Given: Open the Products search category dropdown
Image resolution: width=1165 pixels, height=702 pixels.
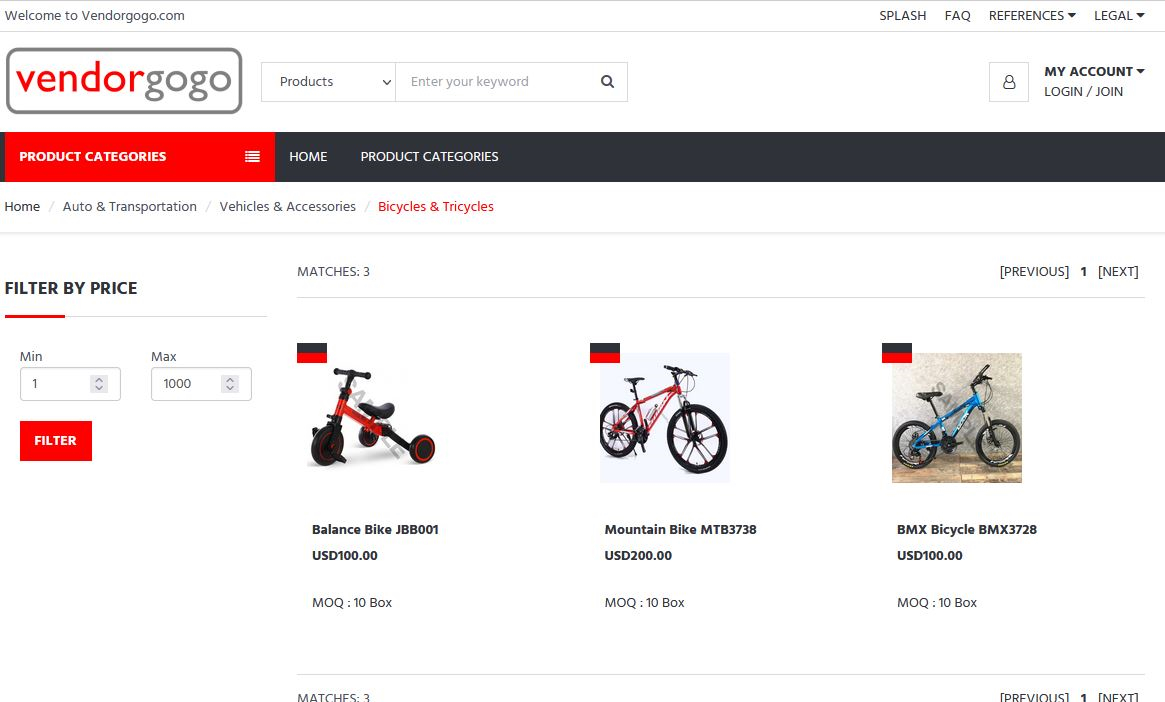Looking at the screenshot, I should (329, 82).
